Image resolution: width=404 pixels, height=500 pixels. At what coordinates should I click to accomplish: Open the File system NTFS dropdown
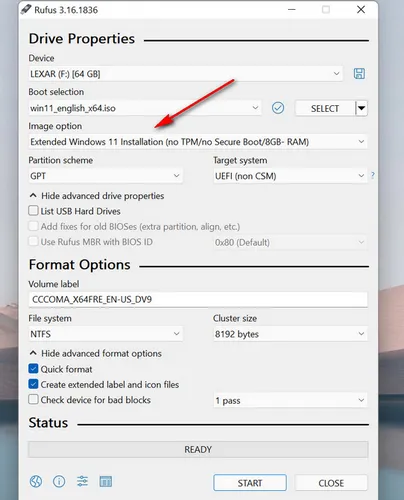coord(105,334)
